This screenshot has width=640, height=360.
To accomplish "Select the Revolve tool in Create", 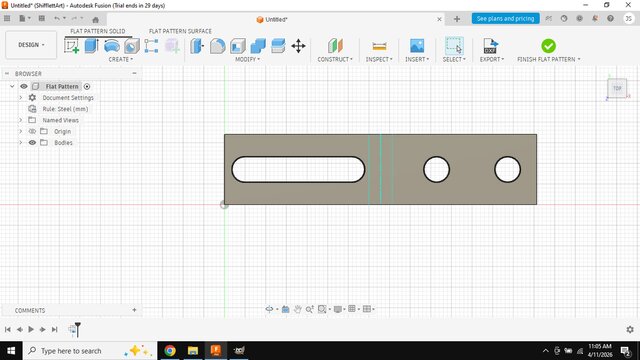I will [111, 46].
